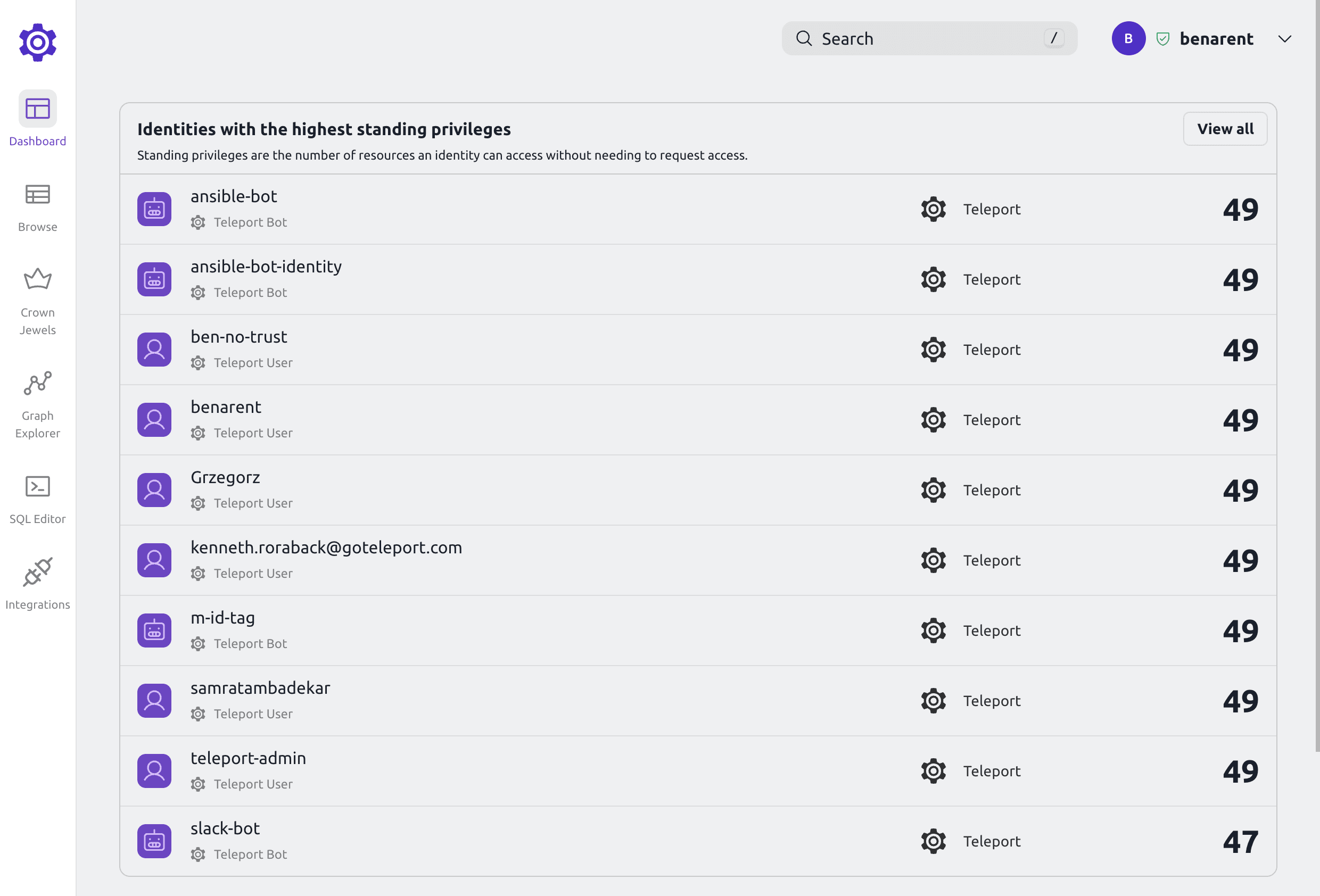The width and height of the screenshot is (1320, 896).
Task: Click View all identities button
Action: [x=1225, y=128]
